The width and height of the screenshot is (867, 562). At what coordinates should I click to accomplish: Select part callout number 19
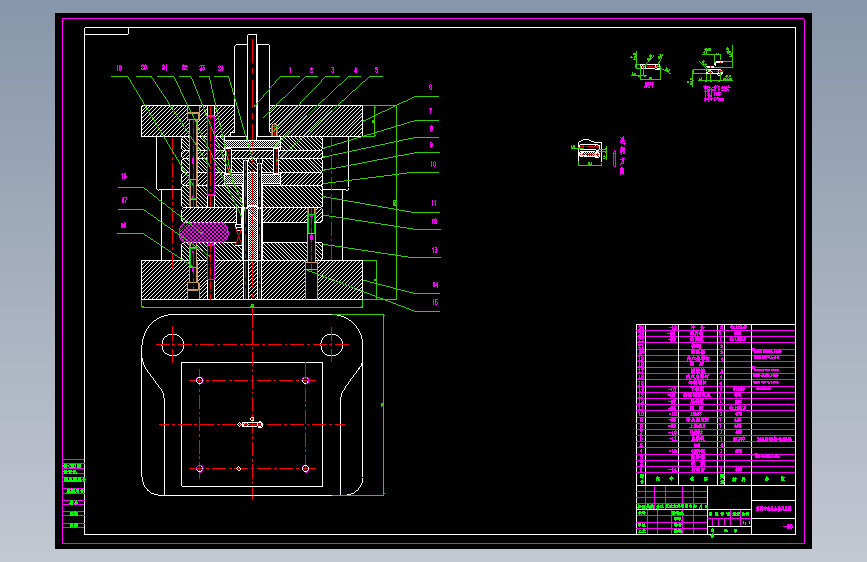(x=119, y=68)
